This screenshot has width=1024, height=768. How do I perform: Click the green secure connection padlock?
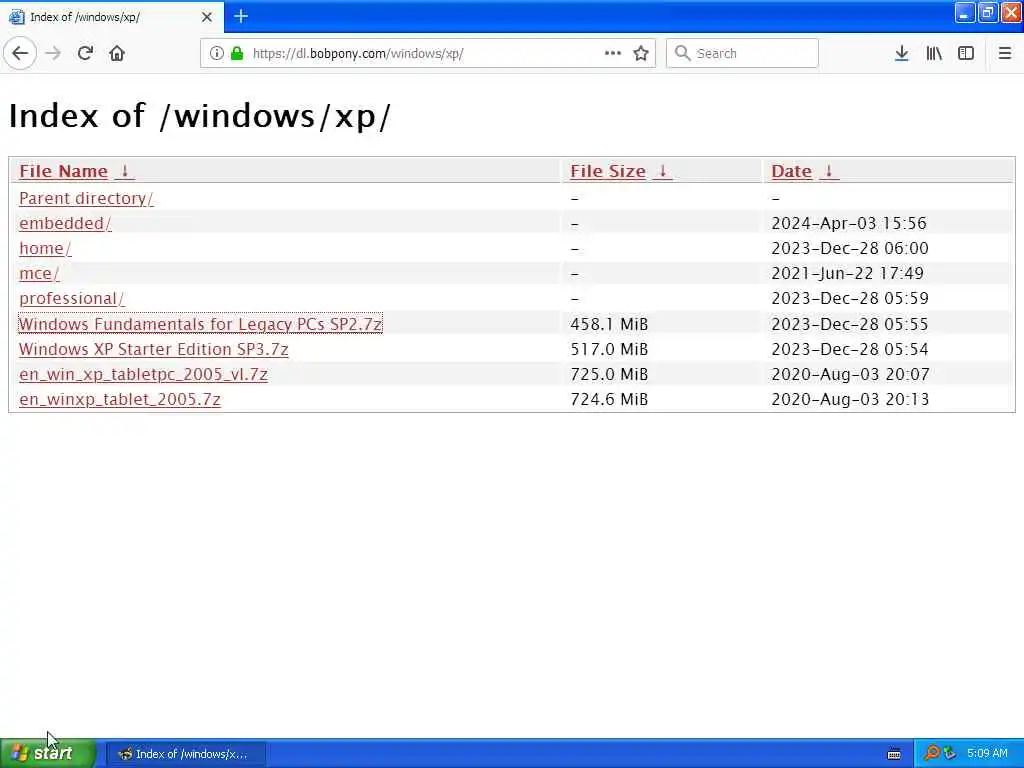tap(237, 54)
